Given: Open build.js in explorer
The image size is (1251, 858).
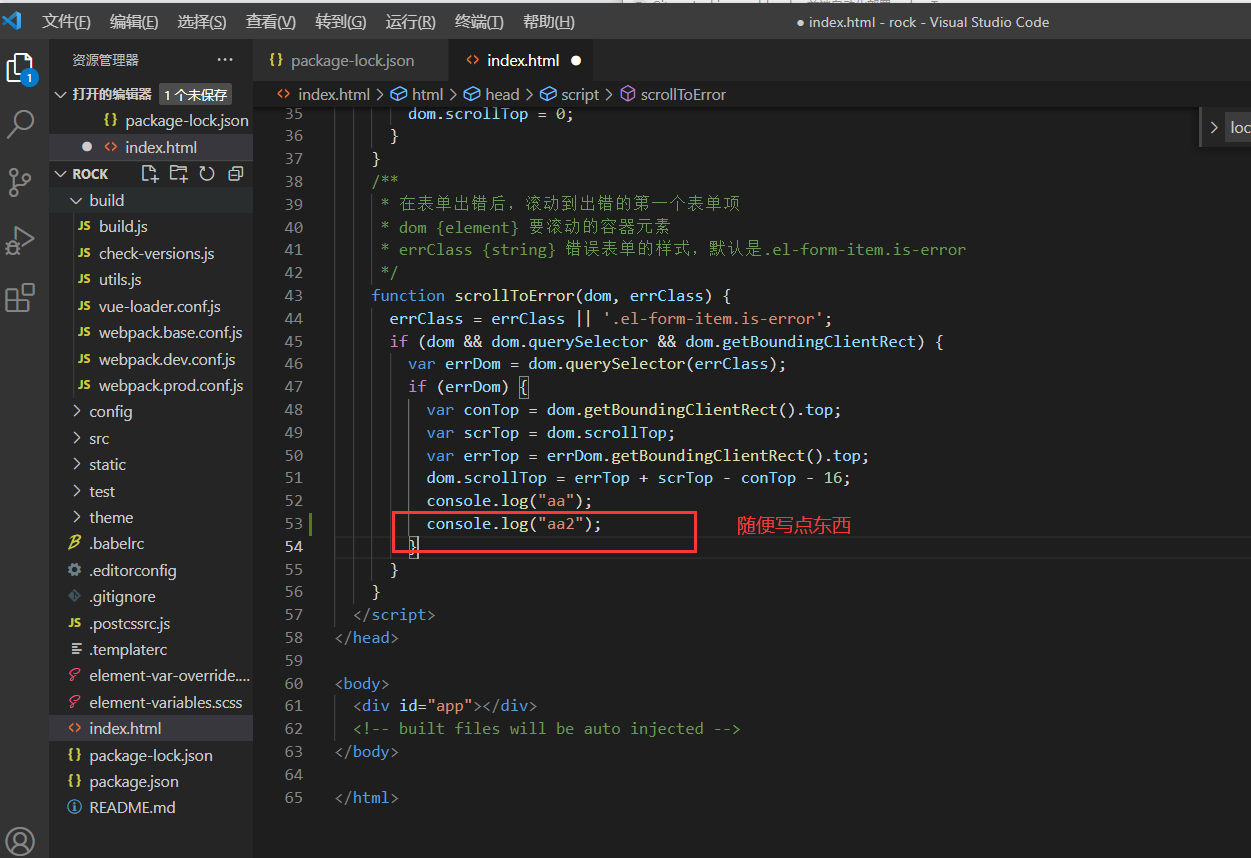Looking at the screenshot, I should [123, 227].
